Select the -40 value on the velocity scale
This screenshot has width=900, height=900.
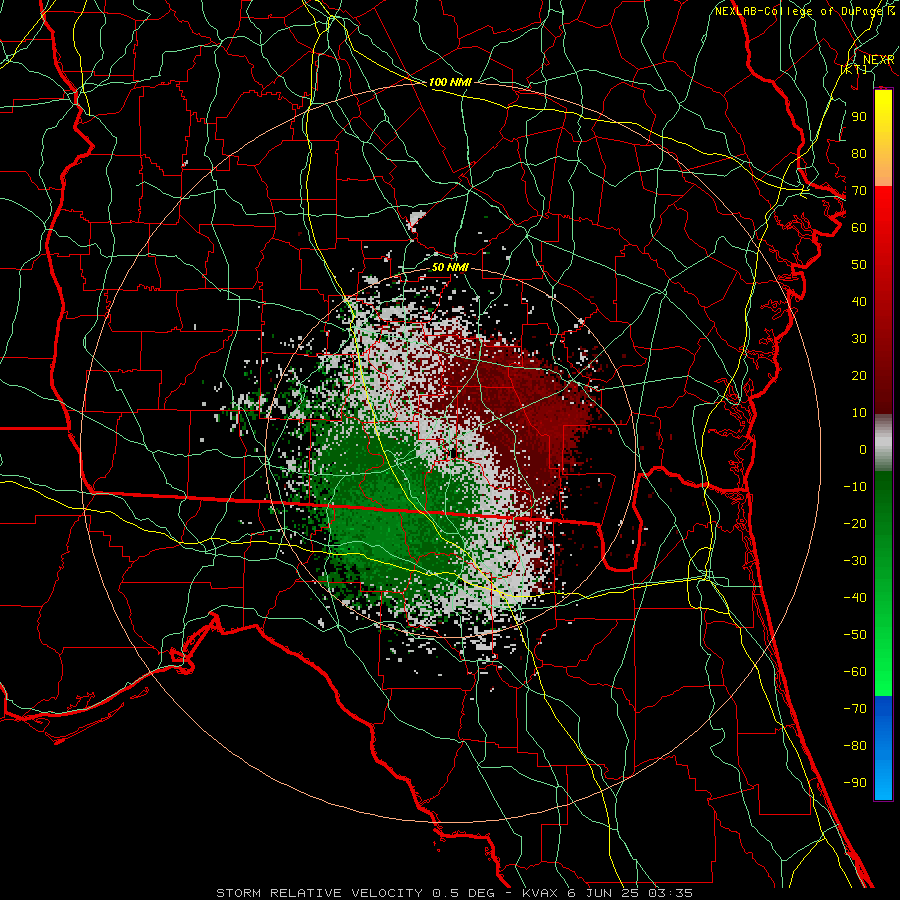tap(855, 598)
